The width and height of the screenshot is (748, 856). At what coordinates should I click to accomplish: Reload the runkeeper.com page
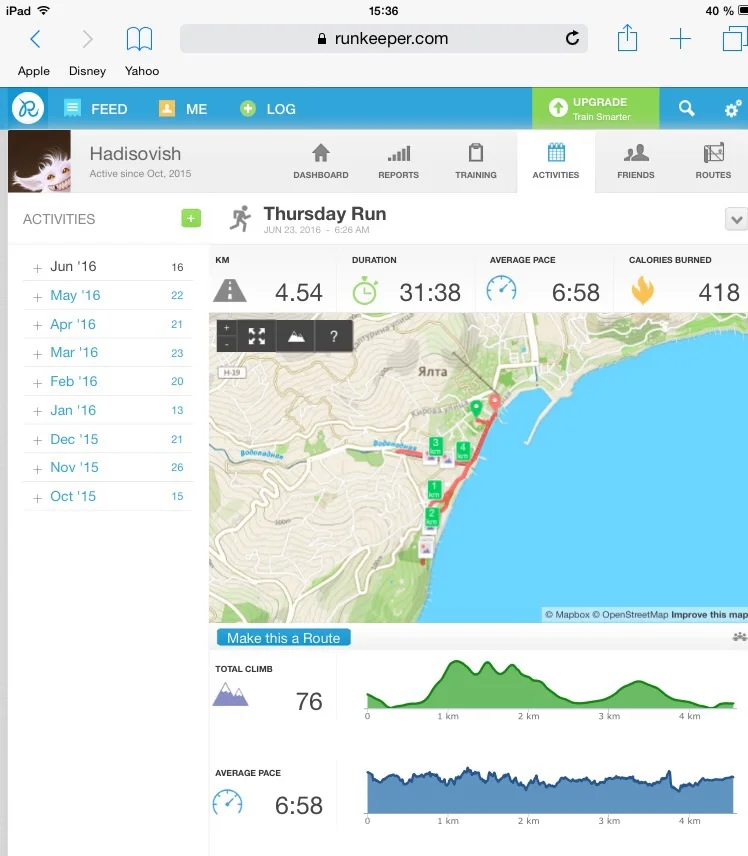(572, 38)
